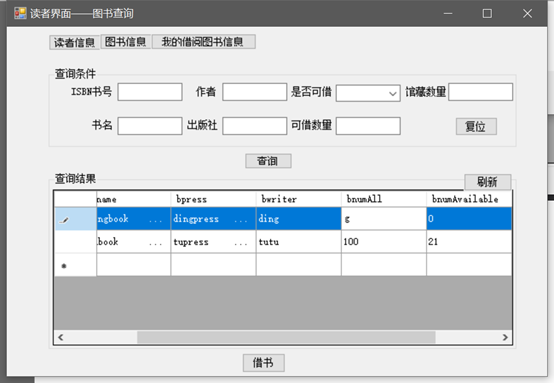Sort by the bnumAll column header
Viewport: 554px width, 383px height.
[x=384, y=199]
